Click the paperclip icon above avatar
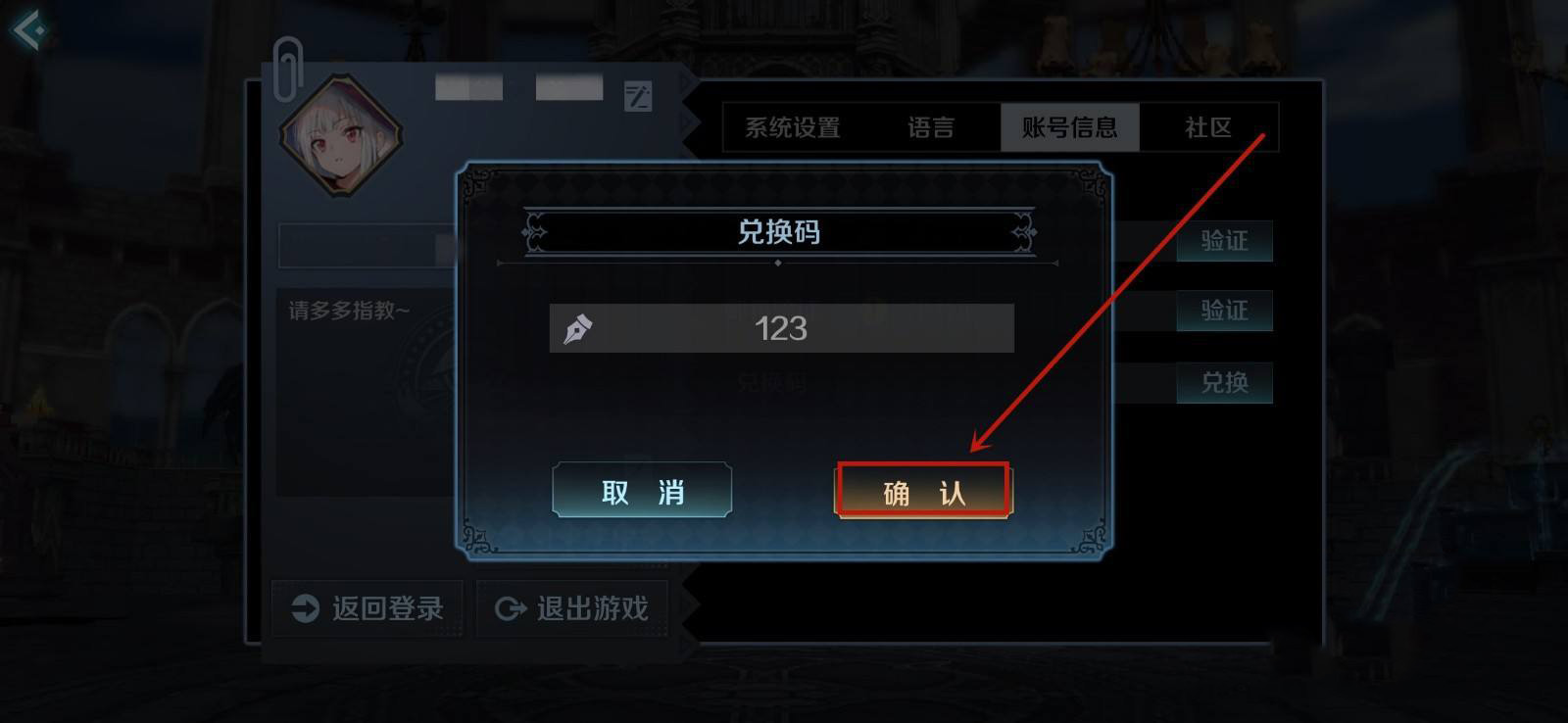 coord(288,69)
